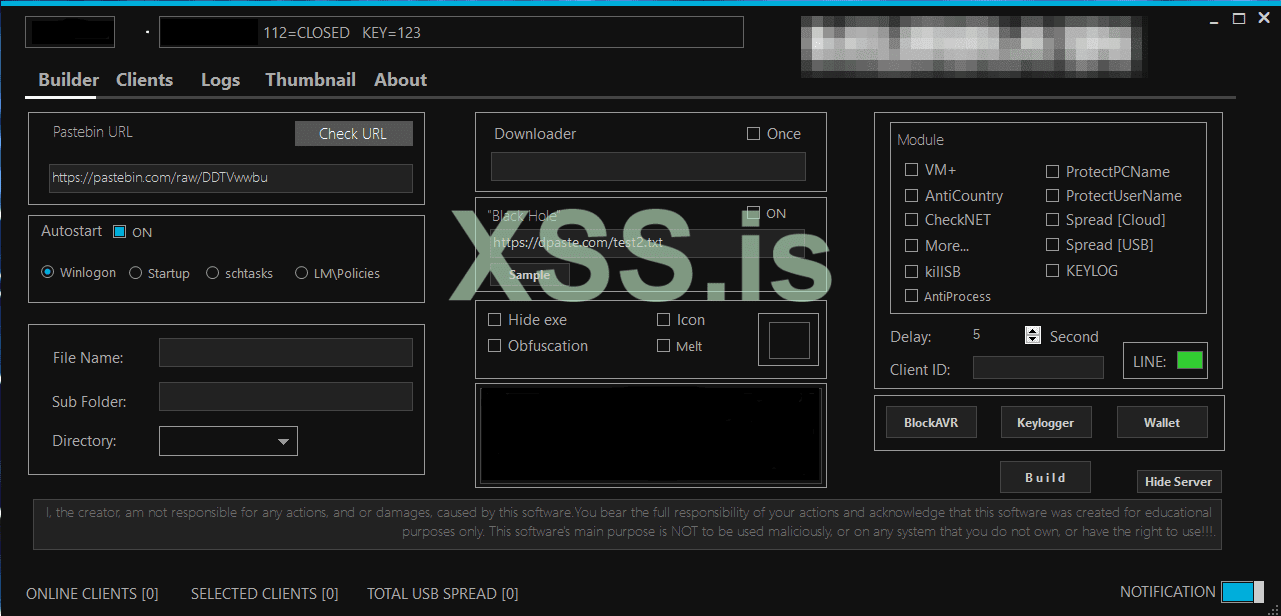The width and height of the screenshot is (1281, 616).
Task: Click the SELECTED CLIENTS [0] status text
Action: pos(264,594)
